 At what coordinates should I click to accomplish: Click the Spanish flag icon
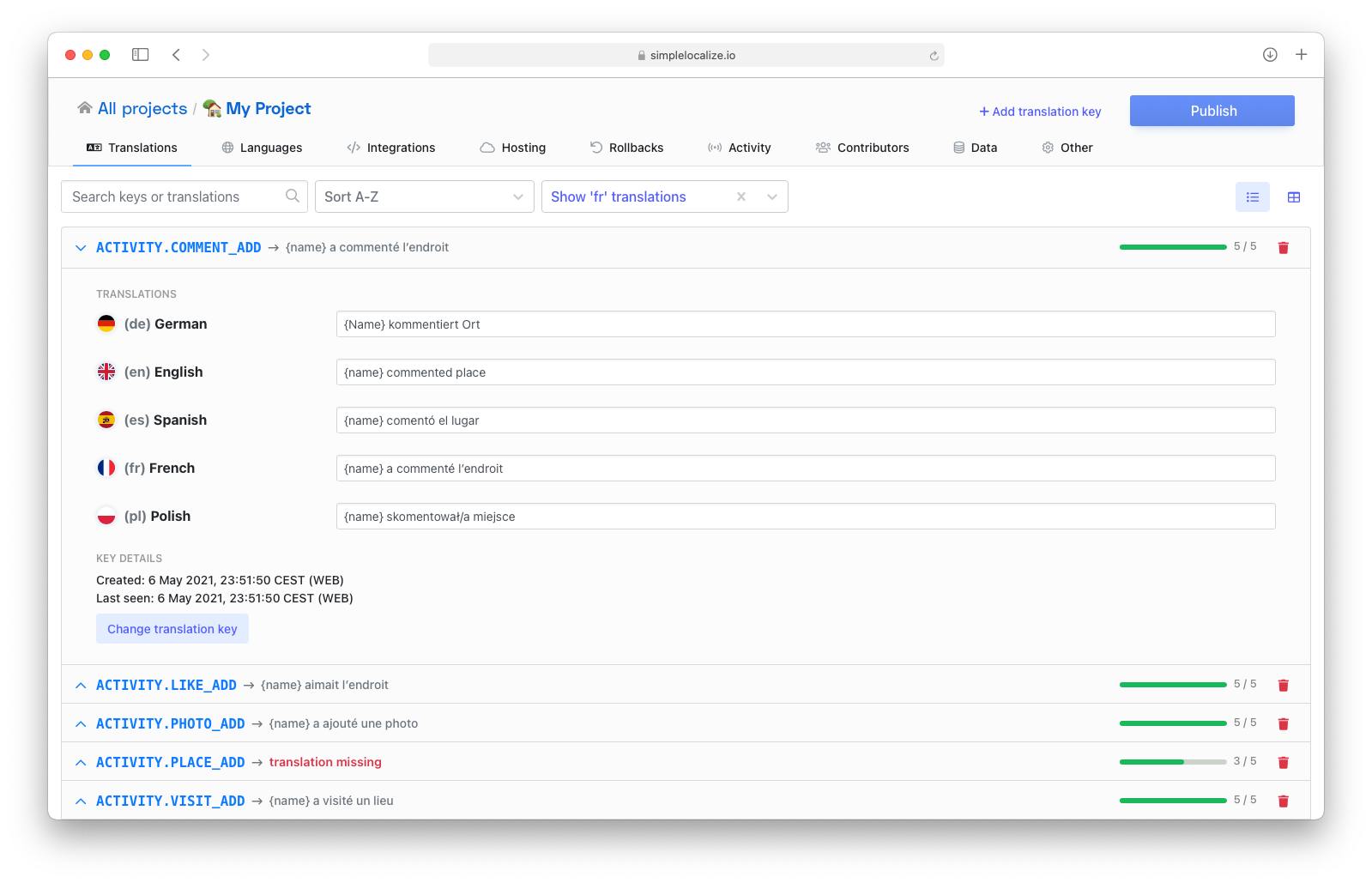(x=106, y=420)
